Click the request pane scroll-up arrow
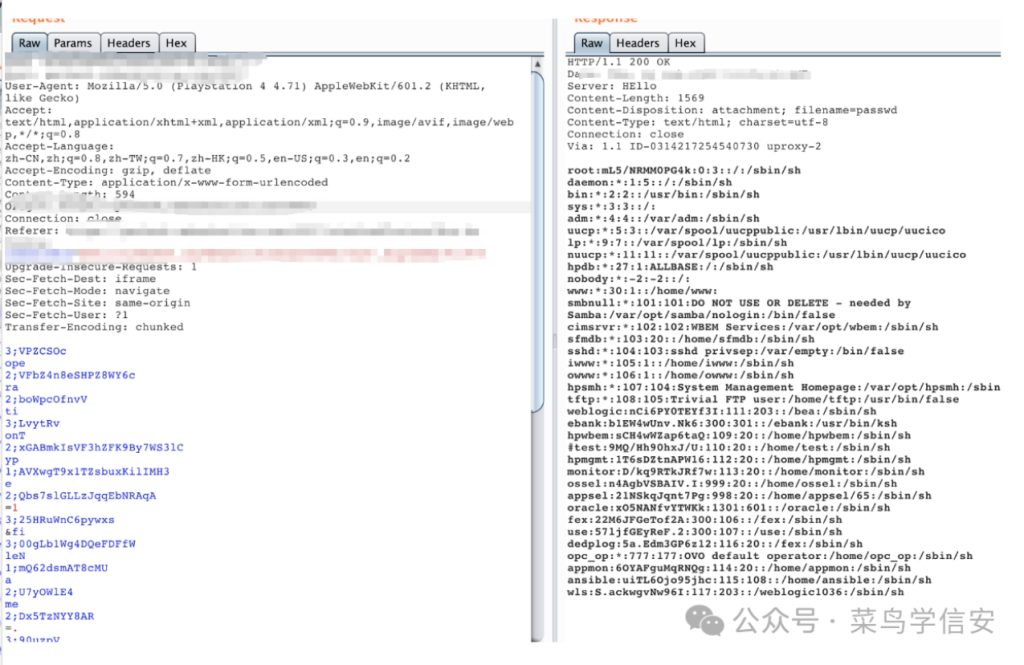Image resolution: width=1024 pixels, height=665 pixels. 537,65
